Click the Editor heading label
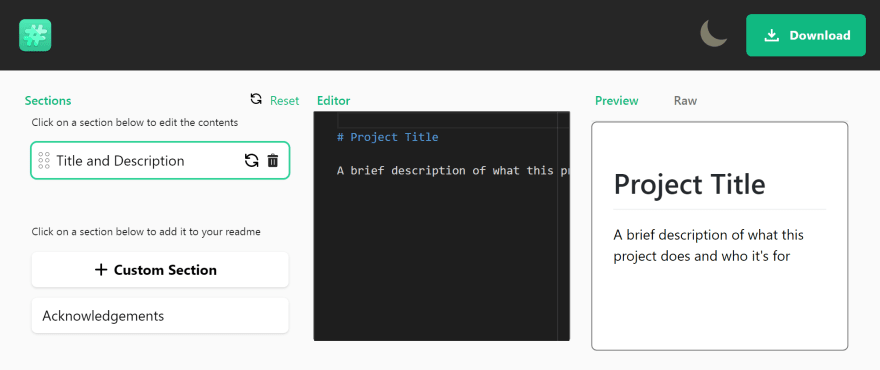Image resolution: width=880 pixels, height=370 pixels. click(333, 101)
